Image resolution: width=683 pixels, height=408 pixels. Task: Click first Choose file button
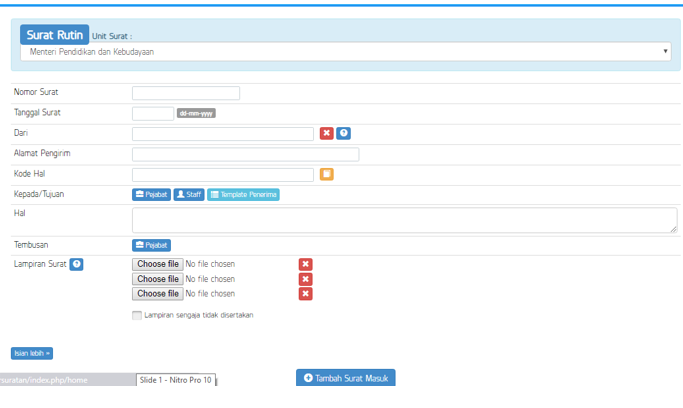tap(158, 264)
